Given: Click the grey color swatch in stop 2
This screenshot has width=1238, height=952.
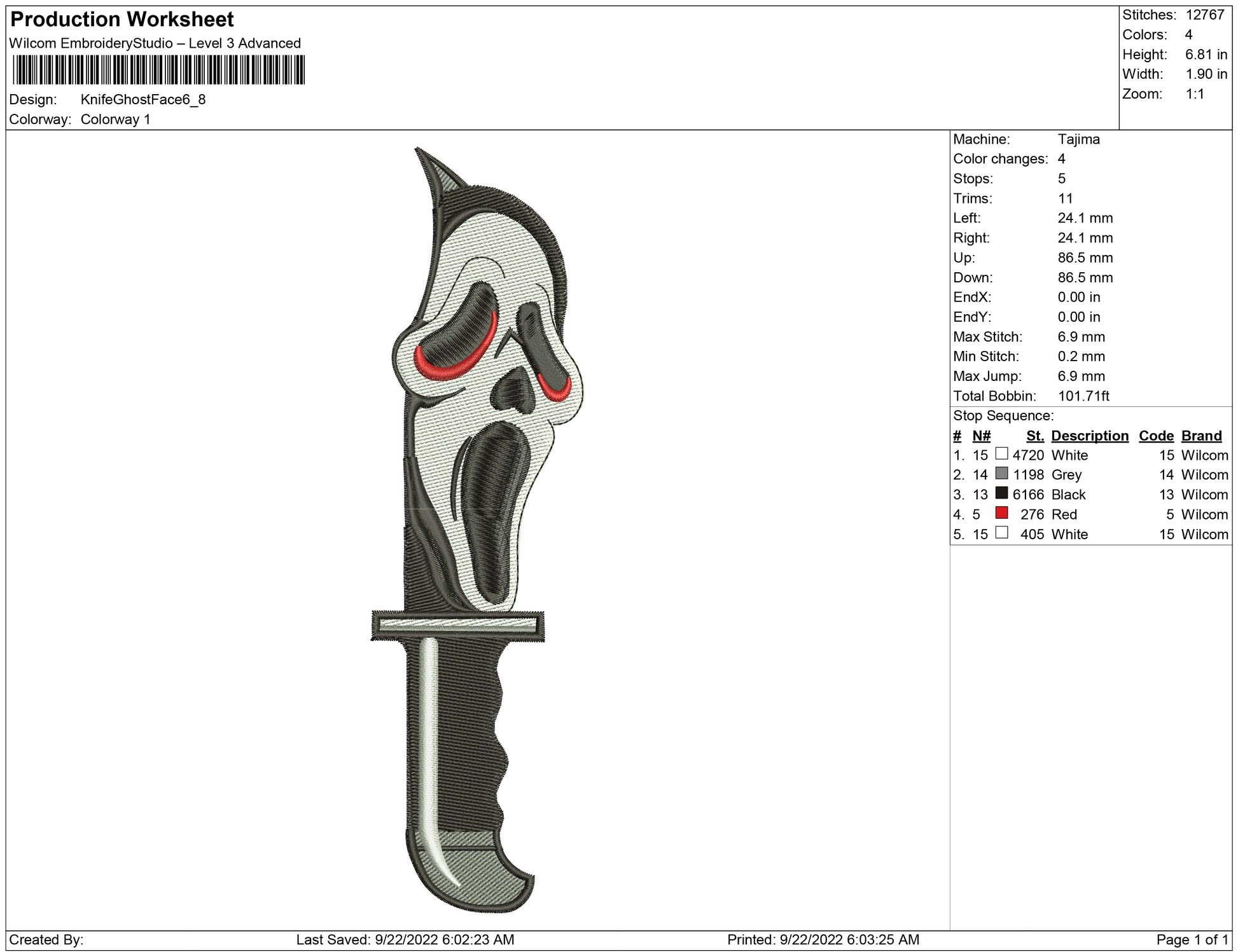Looking at the screenshot, I should pos(1001,473).
